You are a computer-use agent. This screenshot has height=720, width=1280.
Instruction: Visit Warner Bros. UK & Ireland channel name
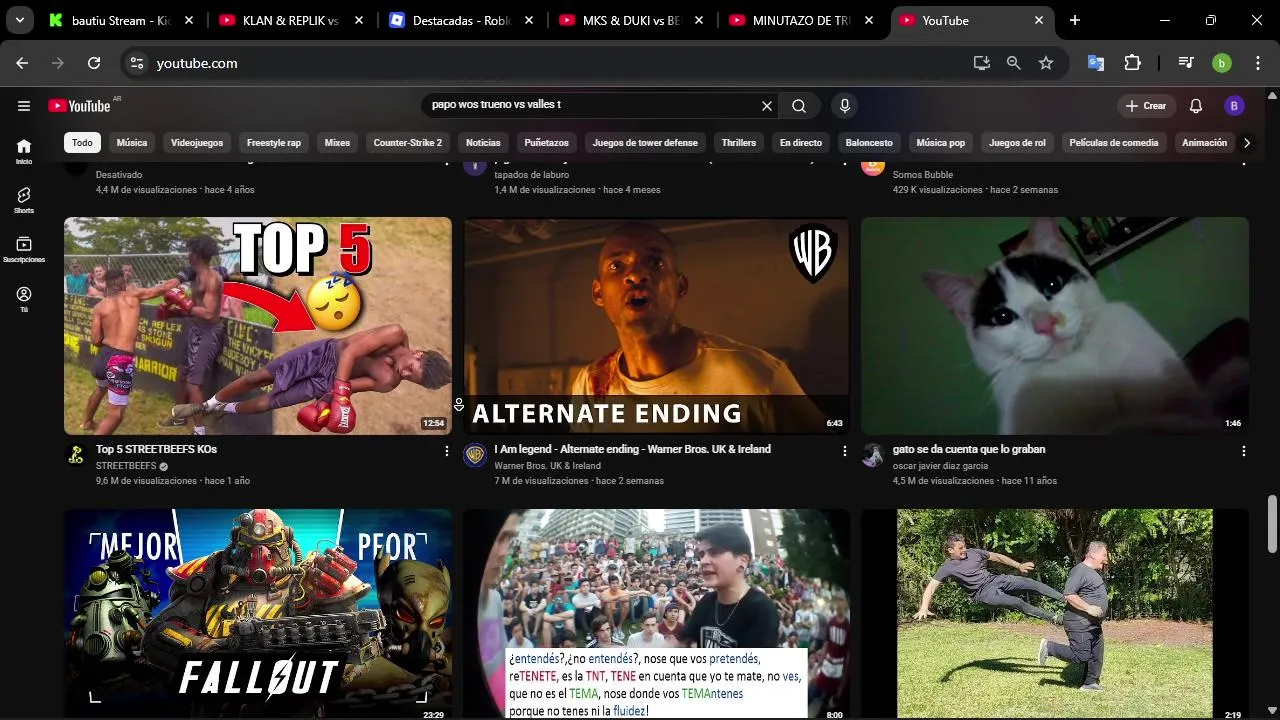tap(547, 466)
